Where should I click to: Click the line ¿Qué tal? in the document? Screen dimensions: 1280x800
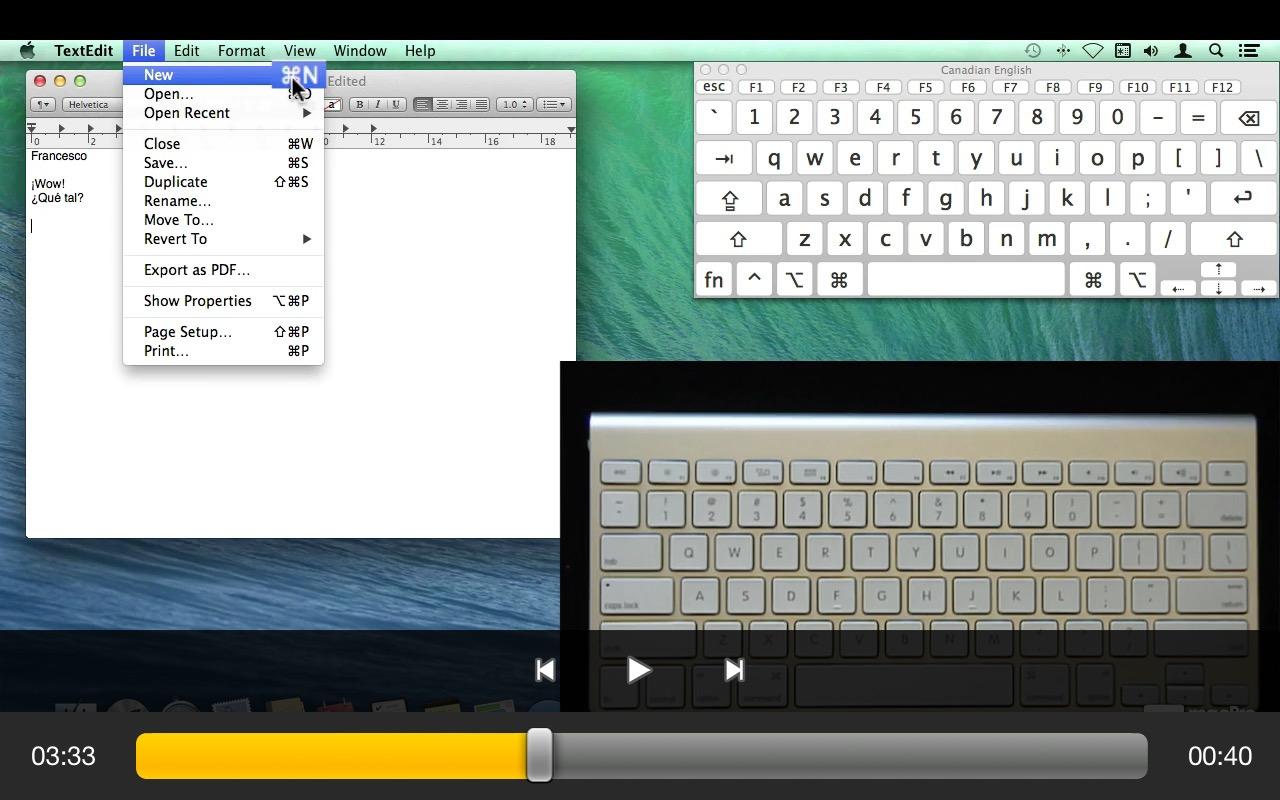tap(57, 198)
